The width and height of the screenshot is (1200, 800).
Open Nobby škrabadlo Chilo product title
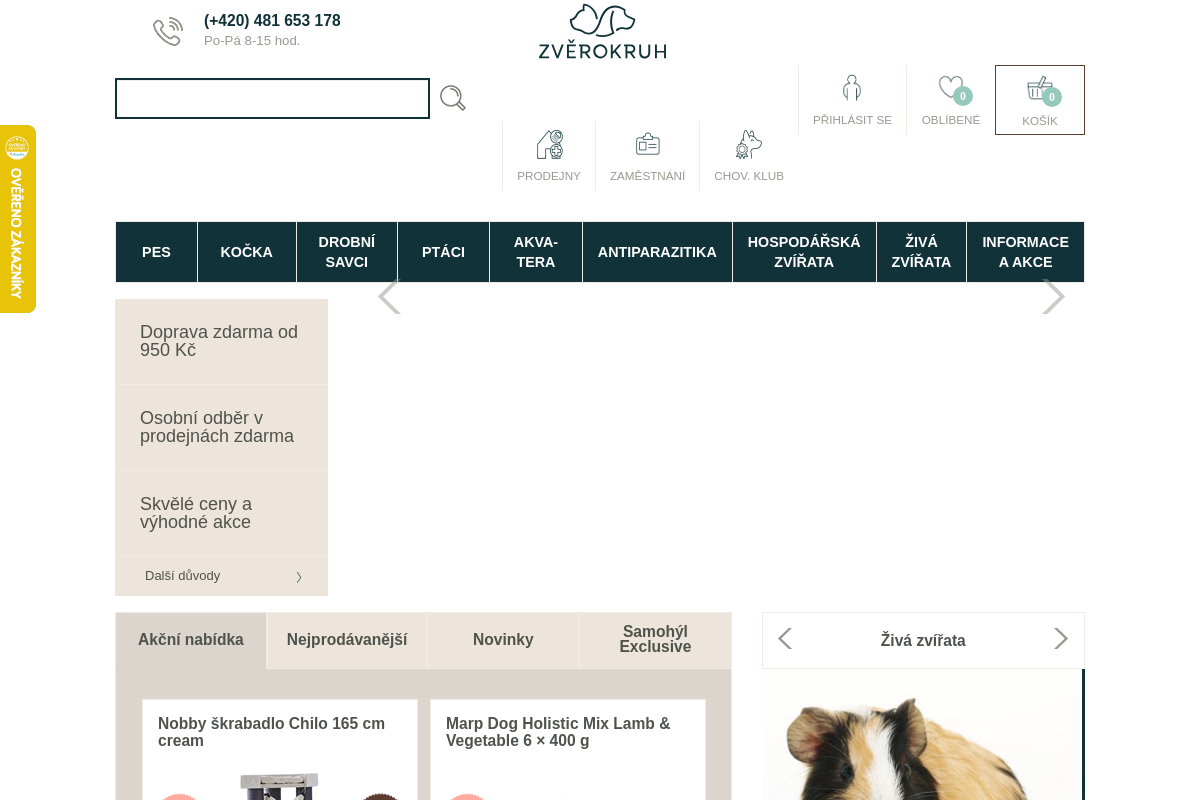(x=271, y=732)
